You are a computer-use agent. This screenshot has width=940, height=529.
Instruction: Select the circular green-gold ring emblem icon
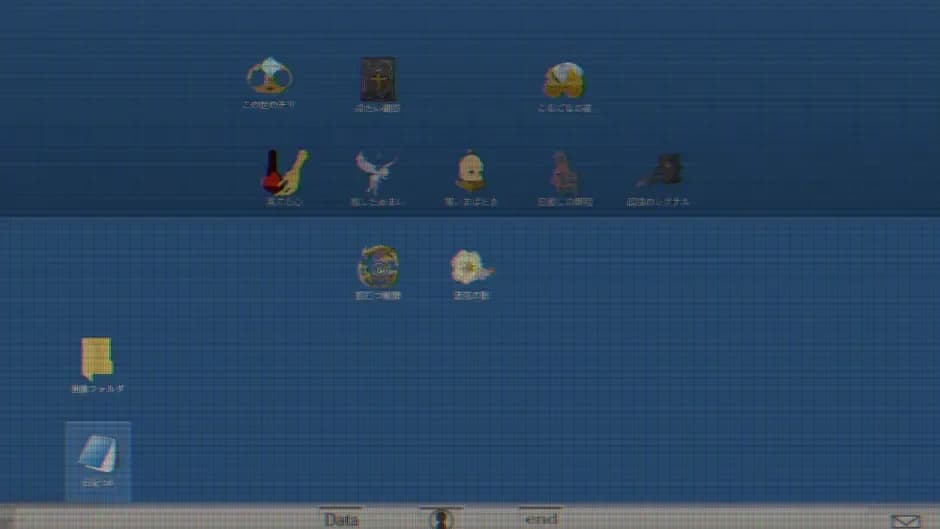(x=378, y=266)
